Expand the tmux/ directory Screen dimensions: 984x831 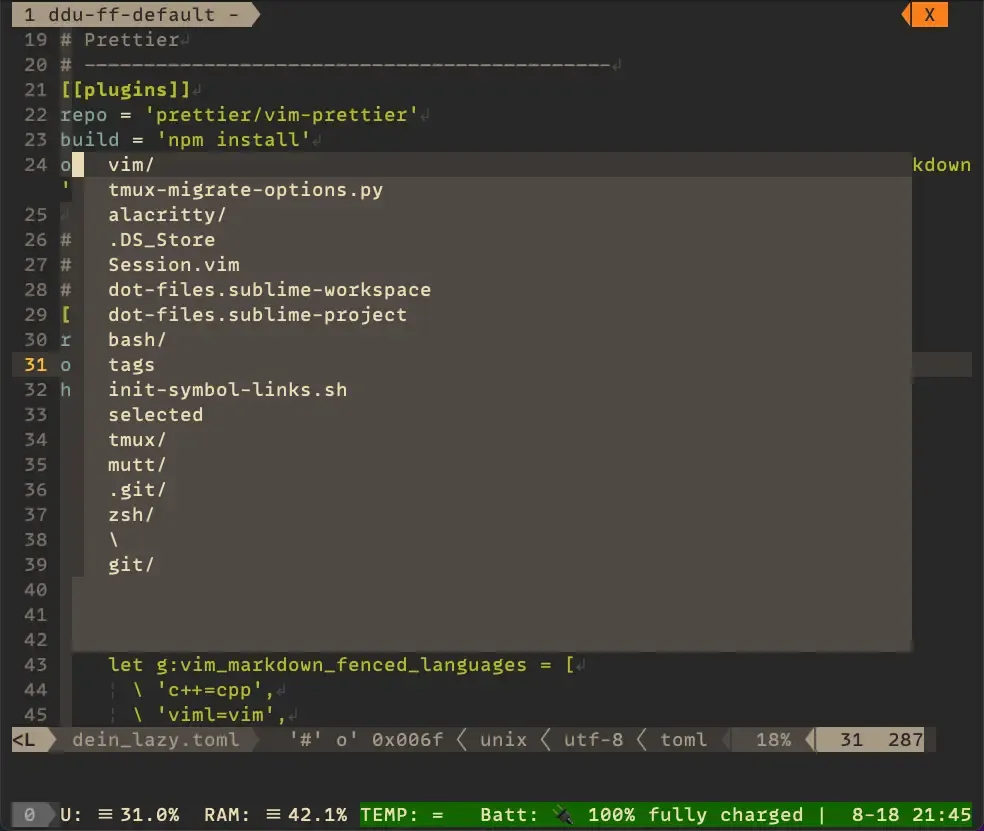tap(137, 440)
